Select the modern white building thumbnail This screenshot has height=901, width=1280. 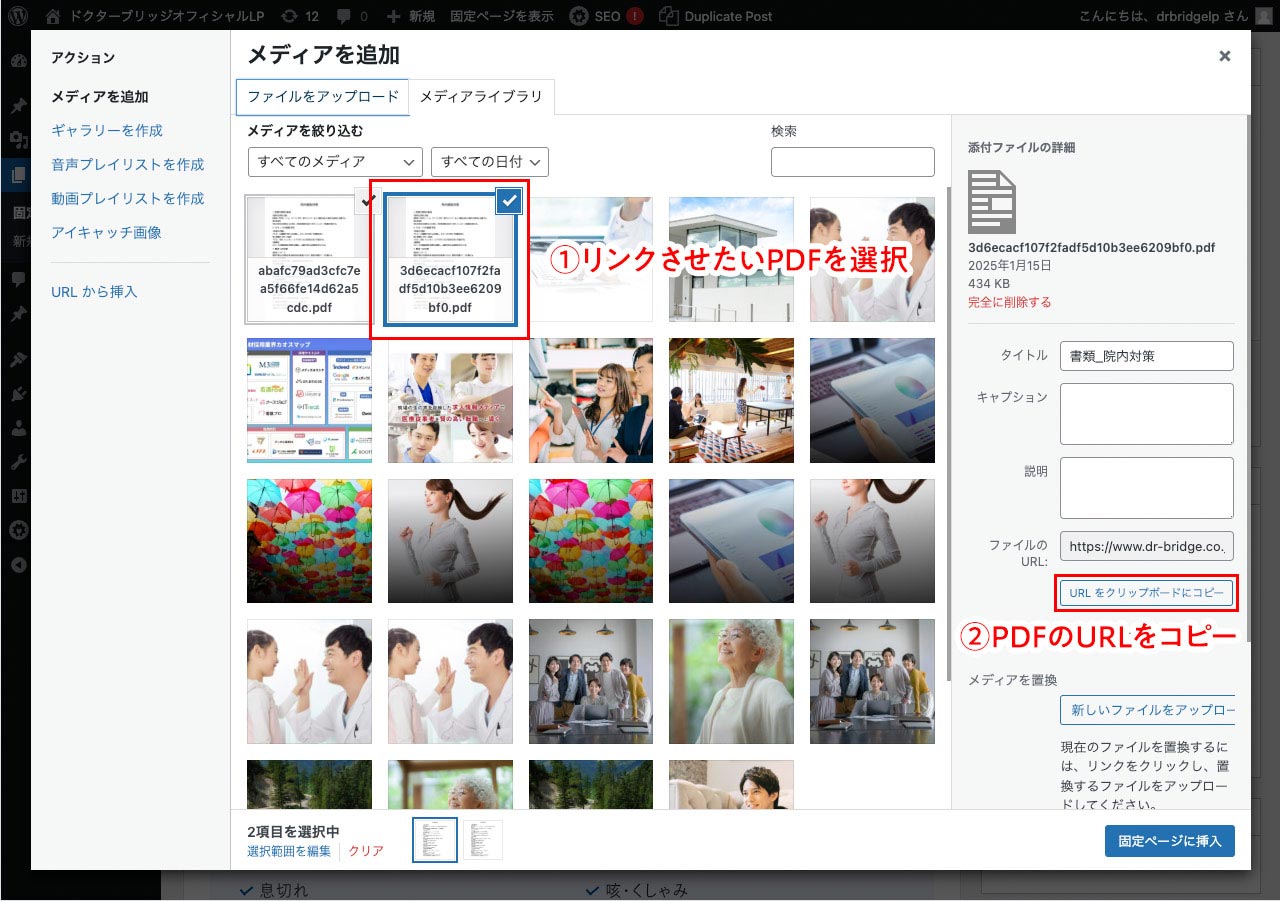click(731, 259)
